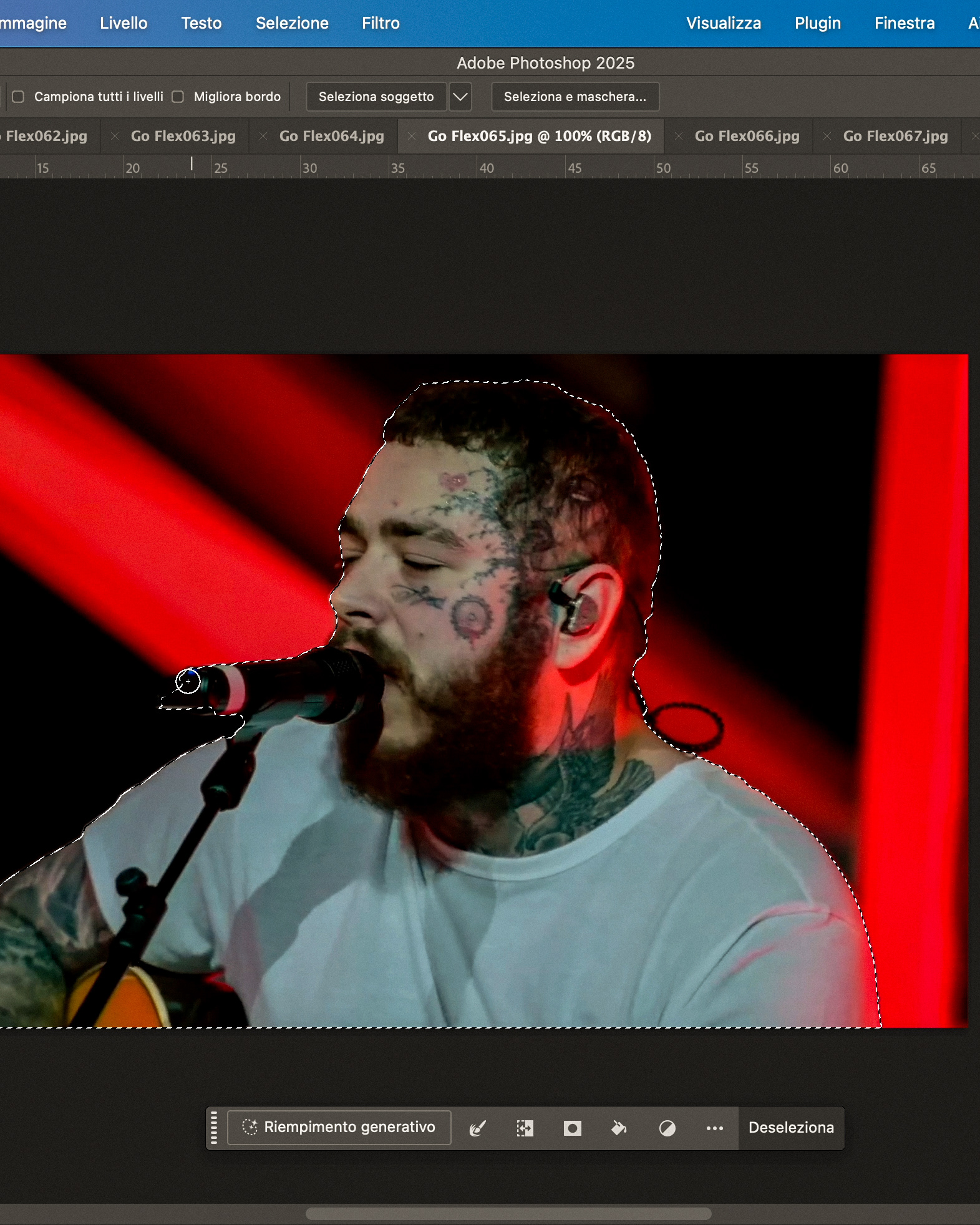Screen dimensions: 980x1225
Task: Click the contextual task bar drag handle
Action: [214, 1128]
